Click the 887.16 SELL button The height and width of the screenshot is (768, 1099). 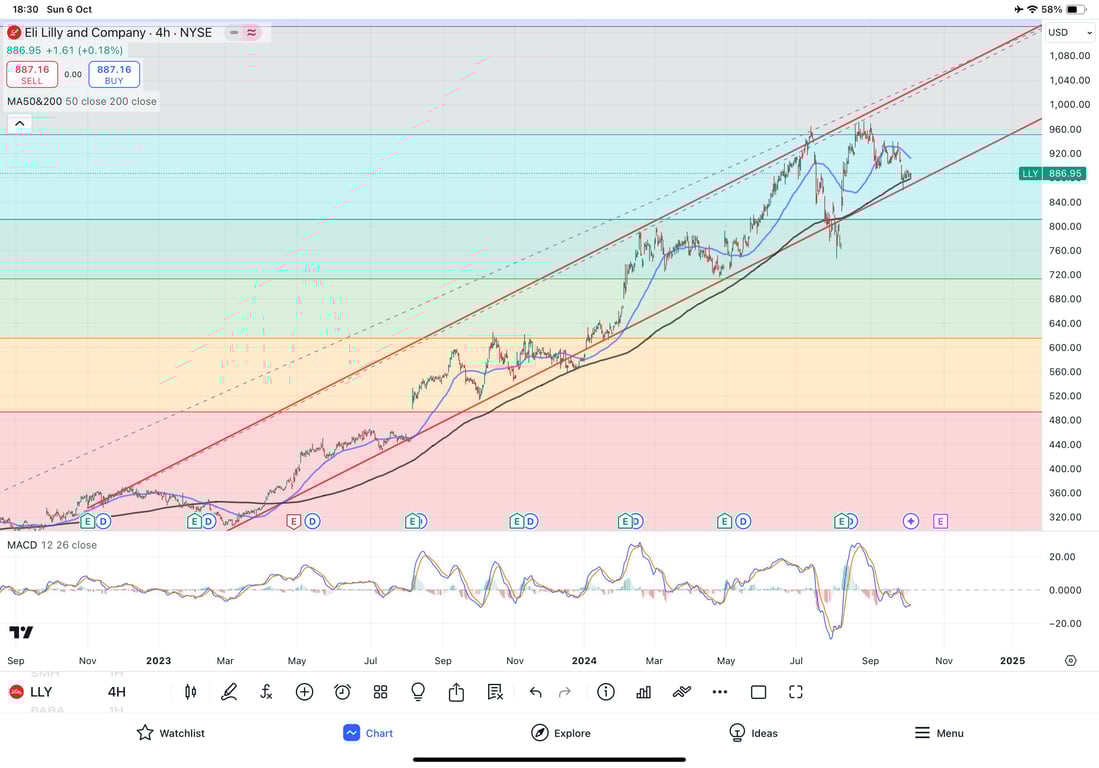click(x=32, y=74)
